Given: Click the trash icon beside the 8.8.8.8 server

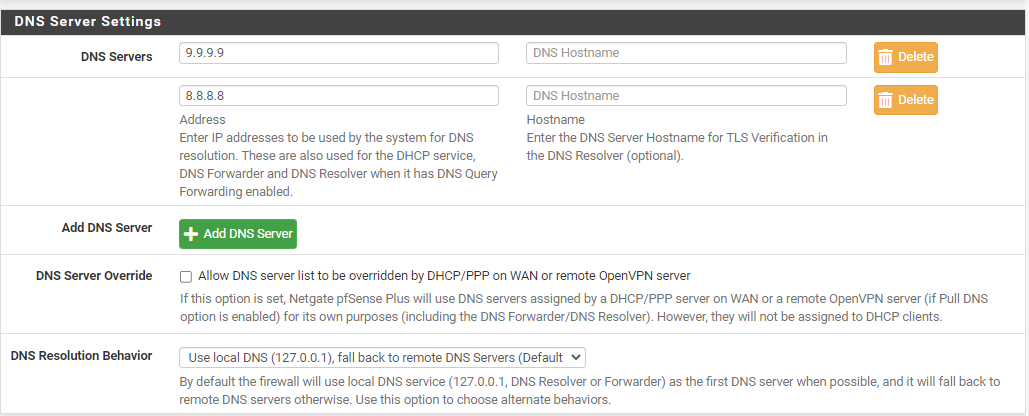Looking at the screenshot, I should tap(885, 100).
